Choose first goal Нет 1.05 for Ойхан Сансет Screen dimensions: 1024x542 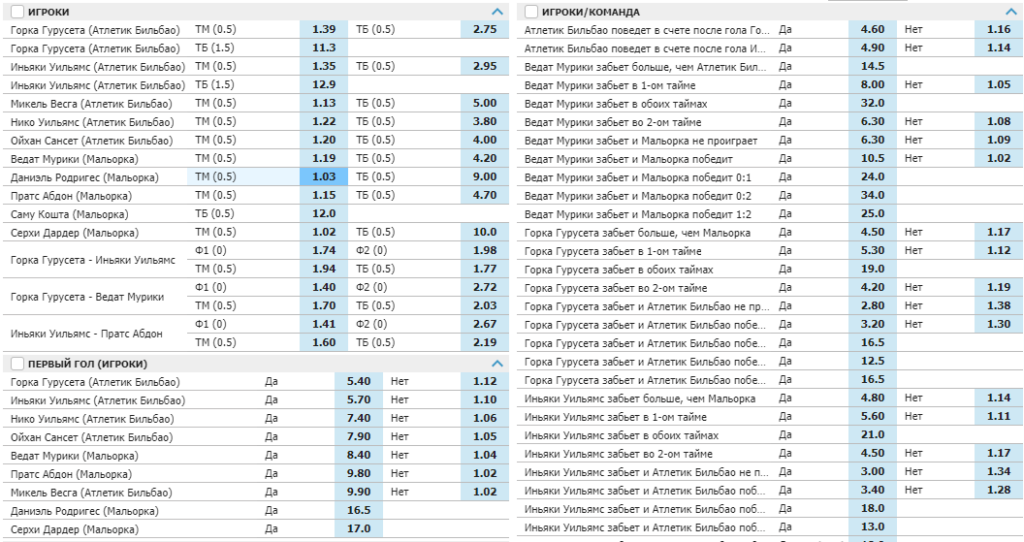[x=485, y=436]
